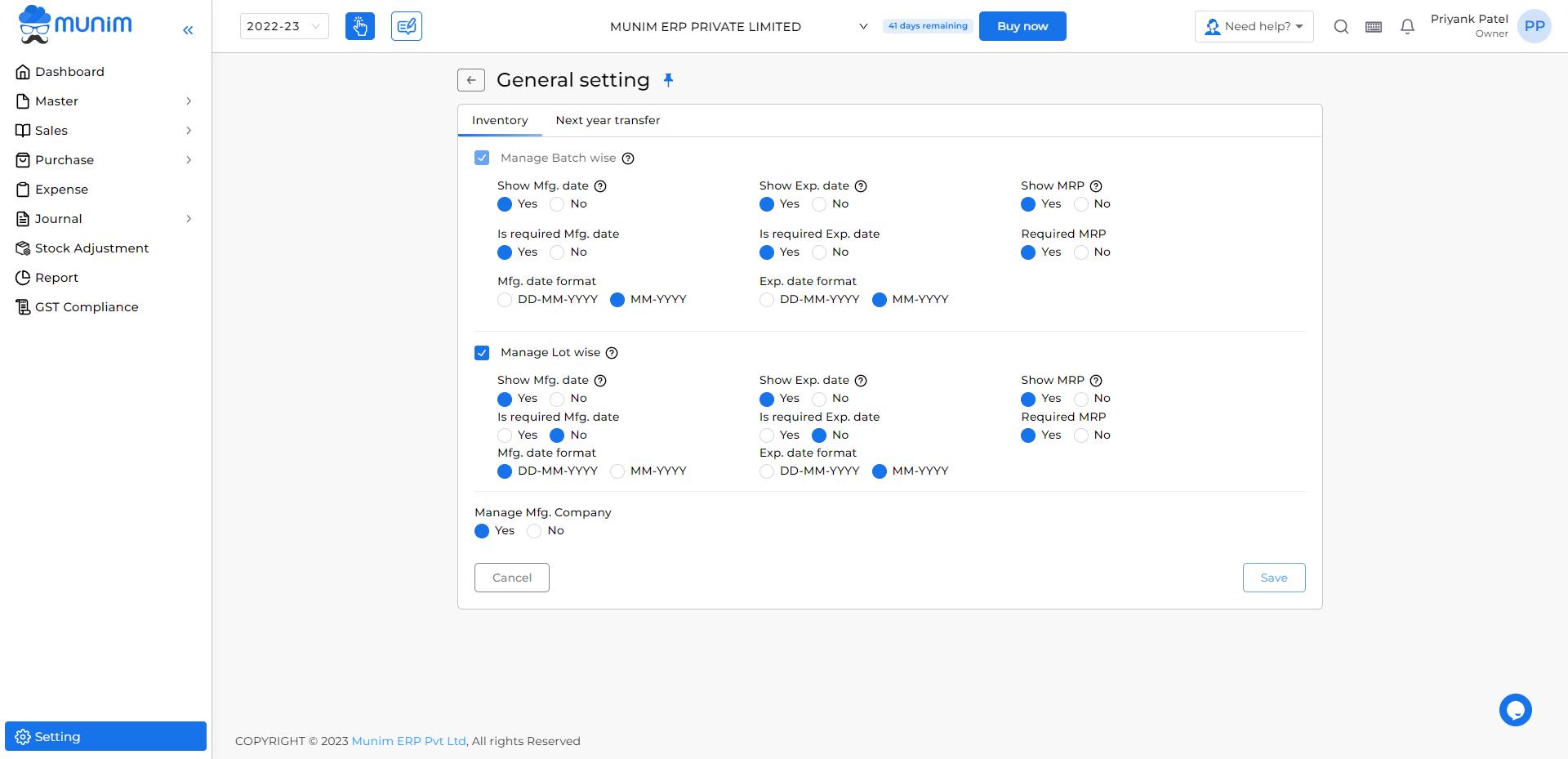The height and width of the screenshot is (759, 1568).
Task: Open notifications via bell icon
Action: coord(1406,26)
